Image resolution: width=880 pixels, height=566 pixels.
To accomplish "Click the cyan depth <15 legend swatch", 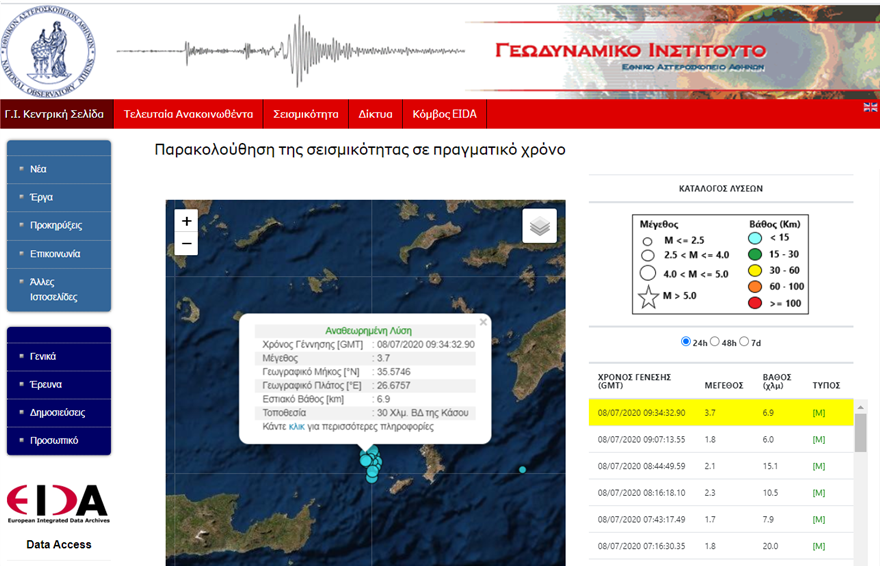I will (x=755, y=238).
